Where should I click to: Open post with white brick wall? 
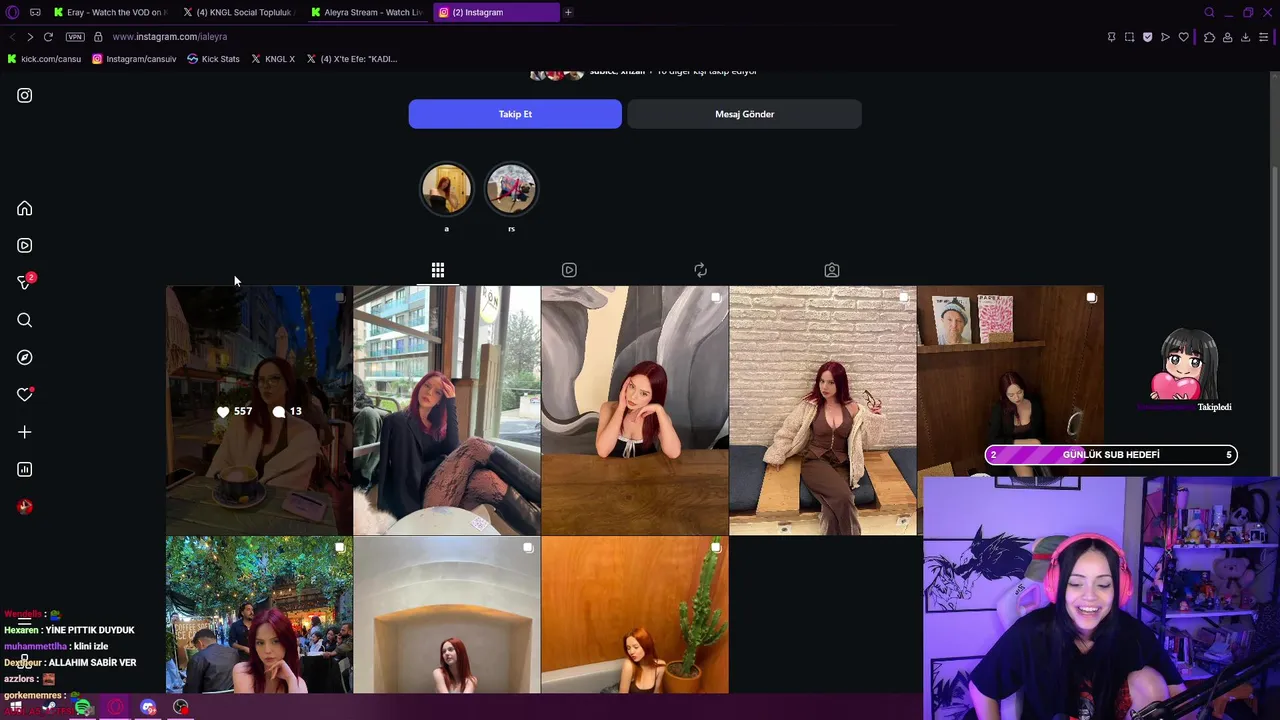823,411
